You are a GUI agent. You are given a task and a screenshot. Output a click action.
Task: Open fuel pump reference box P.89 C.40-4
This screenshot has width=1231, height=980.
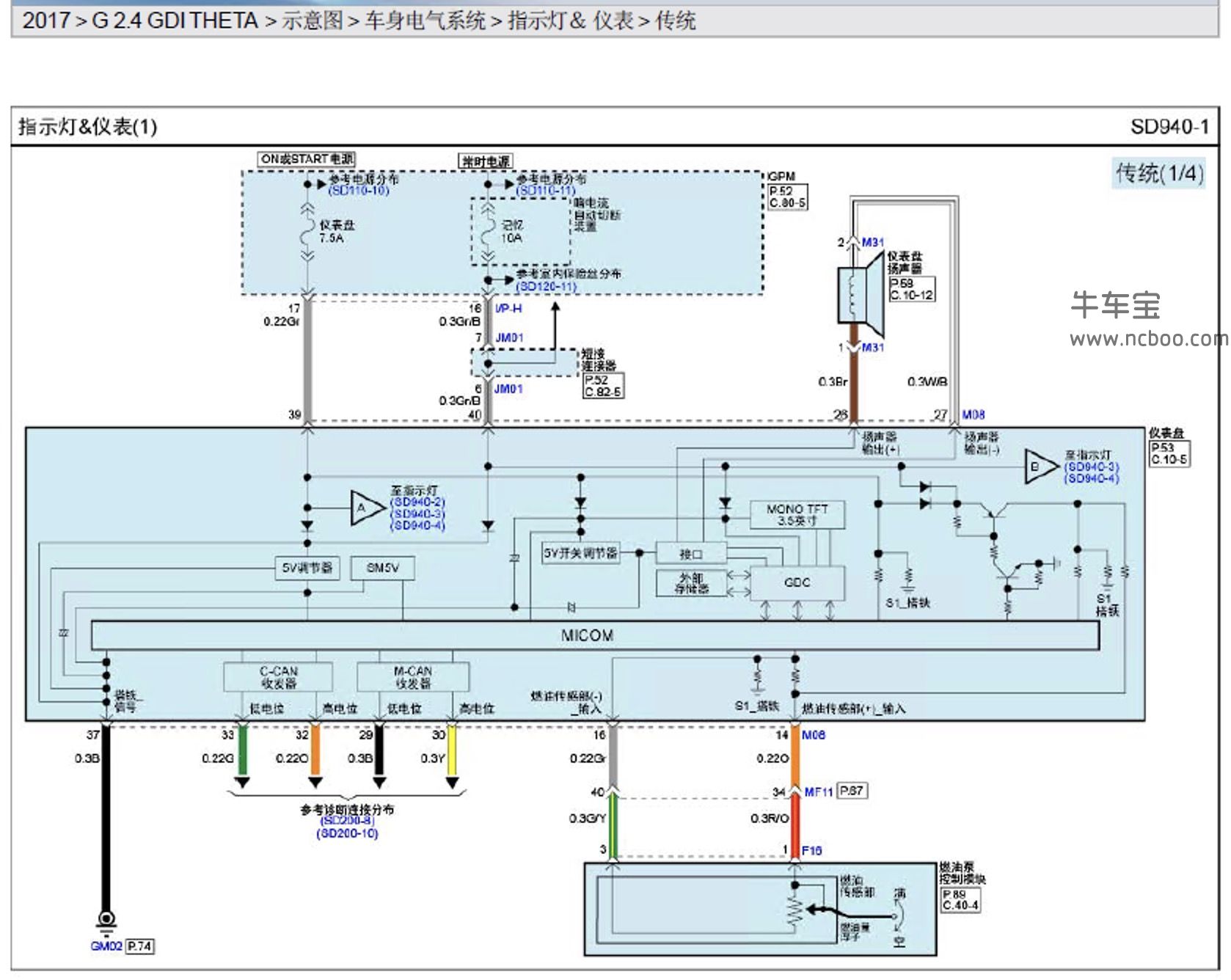pyautogui.click(x=960, y=900)
